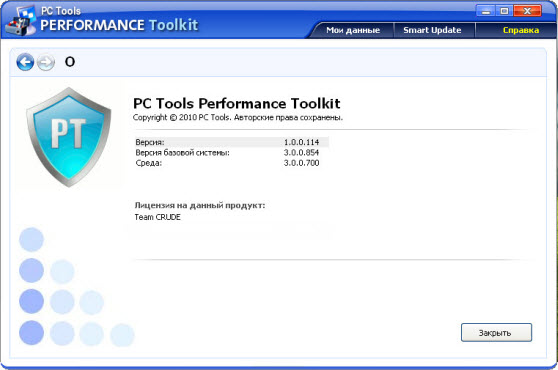The height and width of the screenshot is (370, 558).
Task: Switch to the Smart Update tab
Action: point(432,30)
